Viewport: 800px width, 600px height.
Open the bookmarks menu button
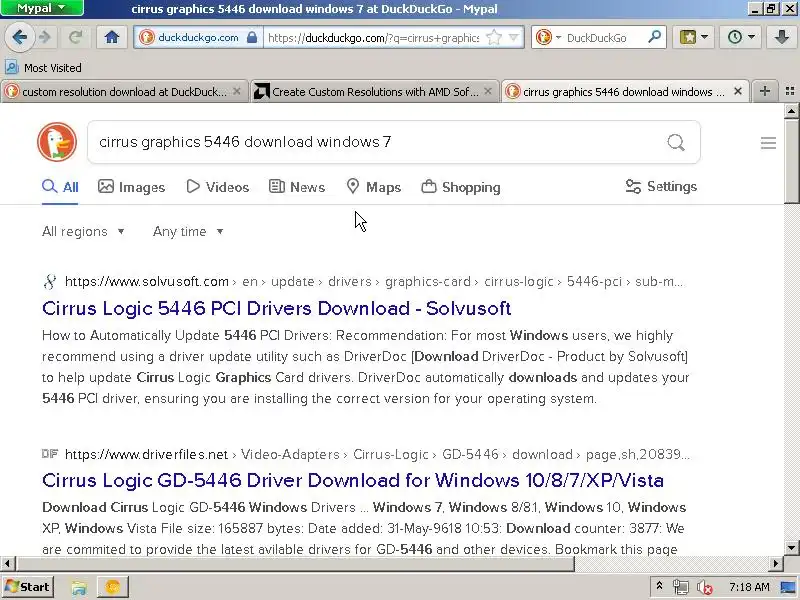pos(693,37)
